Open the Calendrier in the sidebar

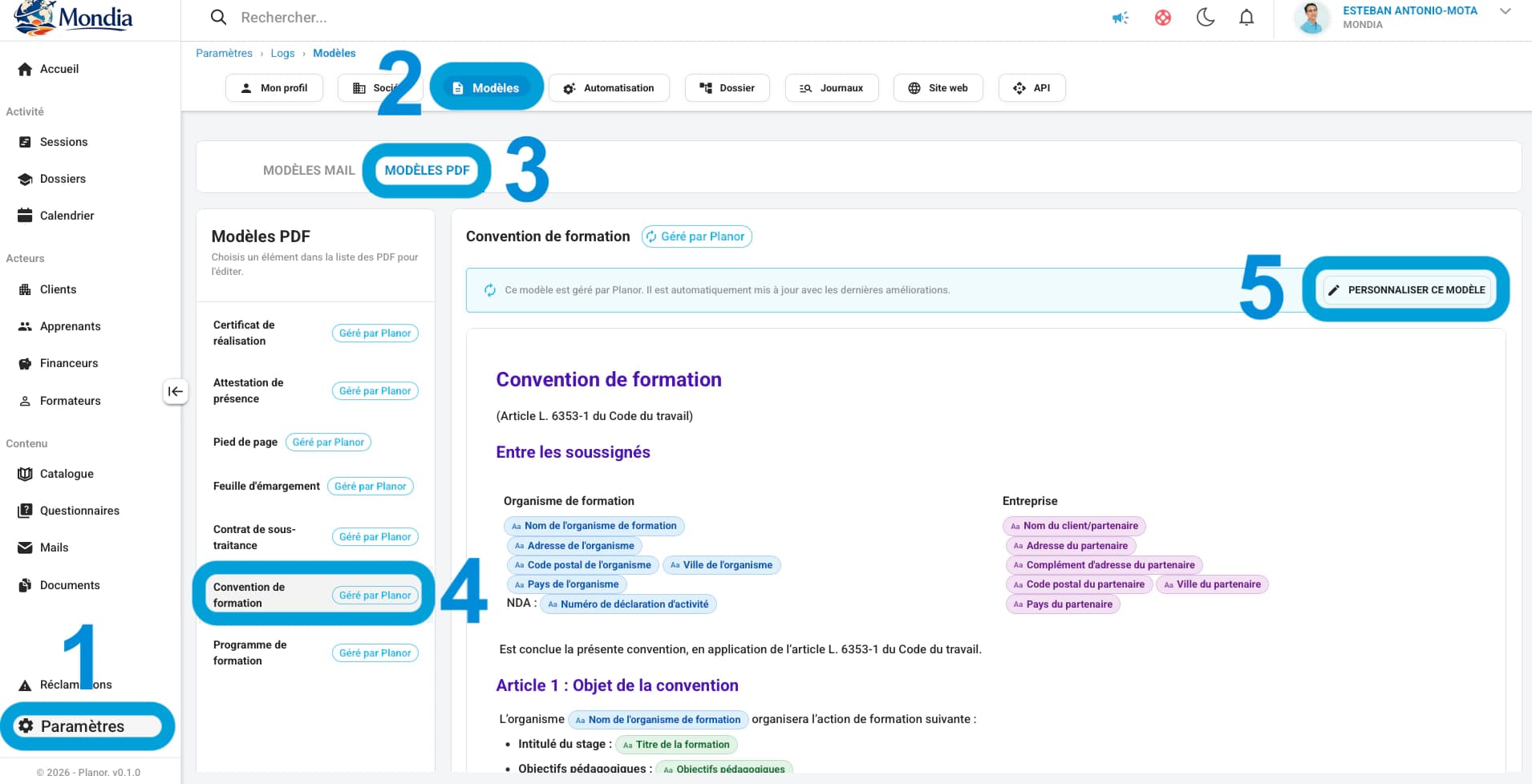point(67,215)
